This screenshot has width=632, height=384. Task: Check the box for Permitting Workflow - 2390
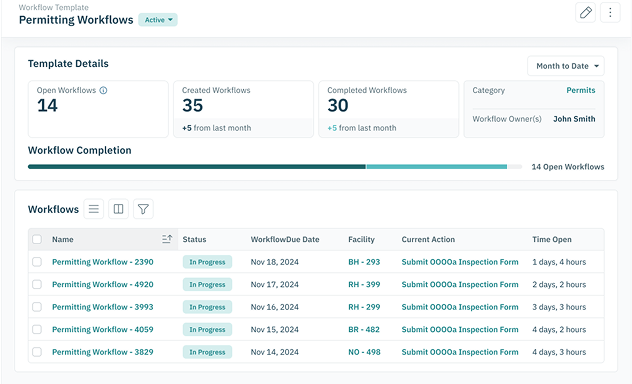click(x=37, y=262)
